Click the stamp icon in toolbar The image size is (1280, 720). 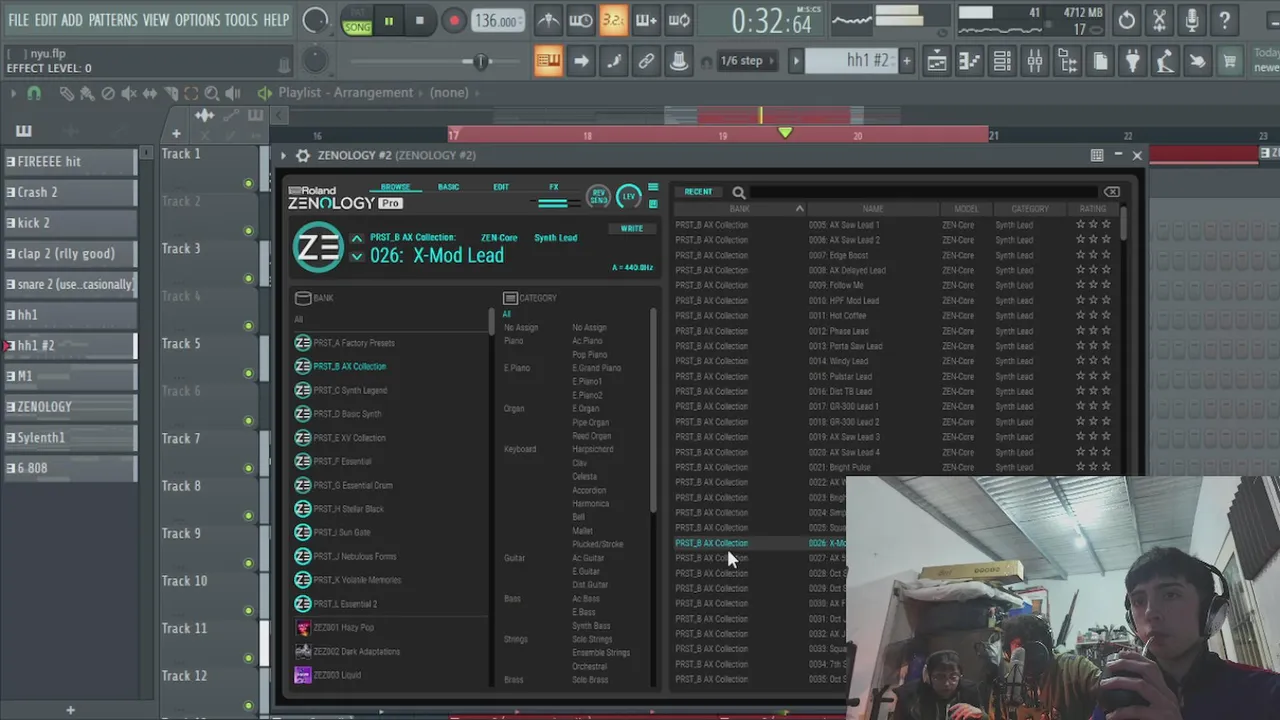679,61
